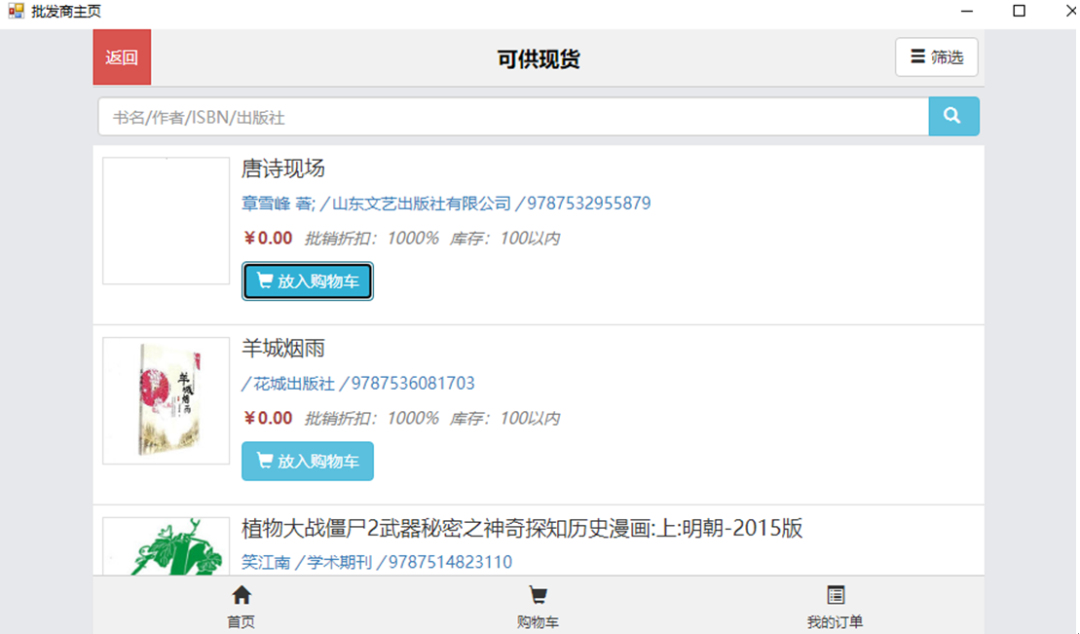This screenshot has height=634, width=1080.
Task: Click the 羊城烟雨 cover thumbnail
Action: 166,400
